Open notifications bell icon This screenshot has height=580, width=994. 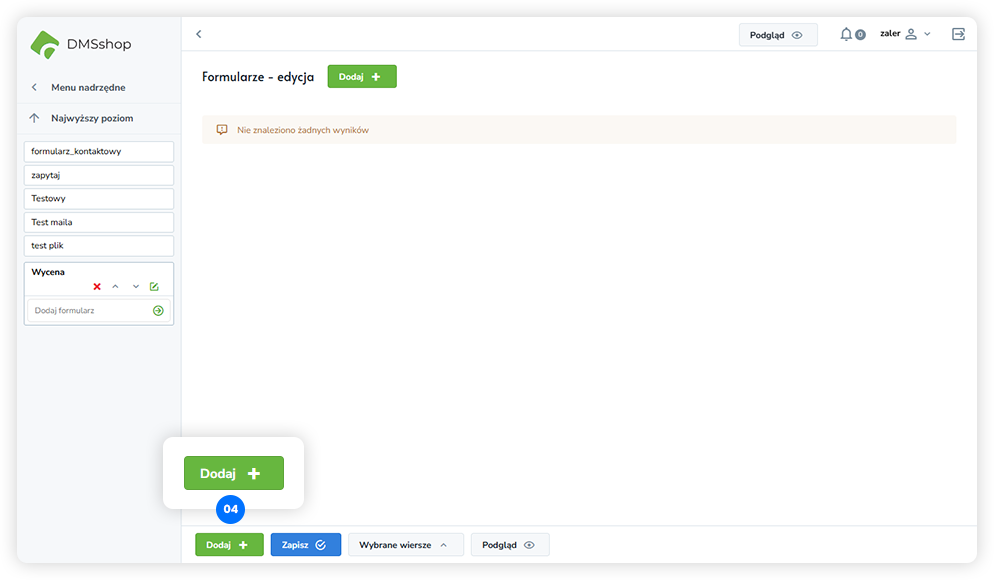point(846,34)
